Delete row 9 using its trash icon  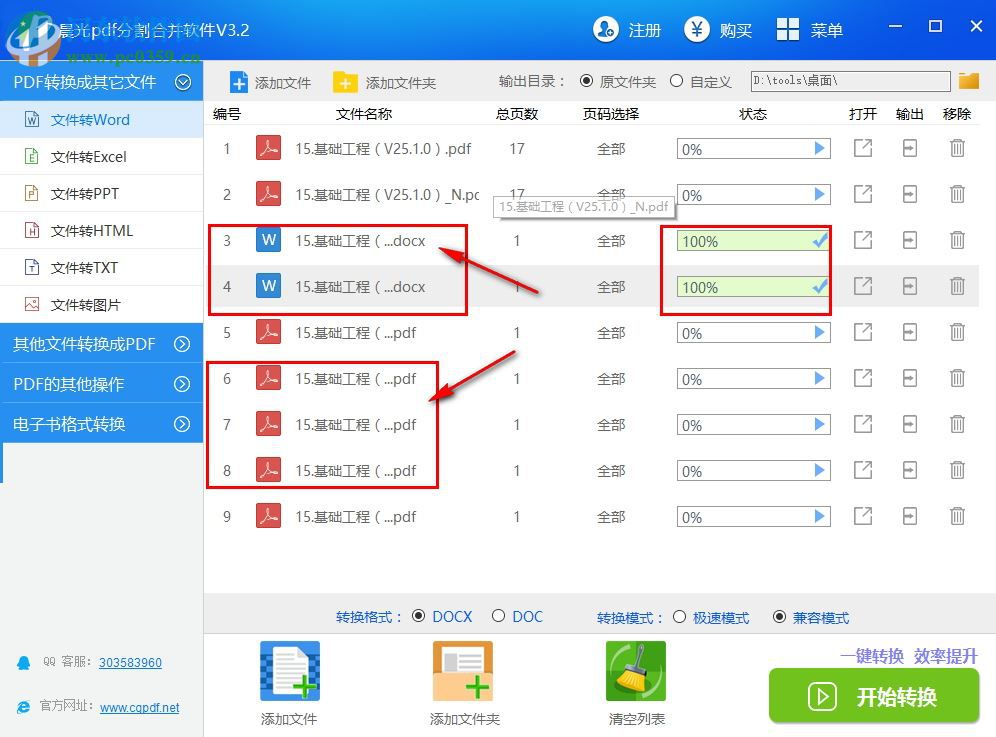click(x=957, y=517)
